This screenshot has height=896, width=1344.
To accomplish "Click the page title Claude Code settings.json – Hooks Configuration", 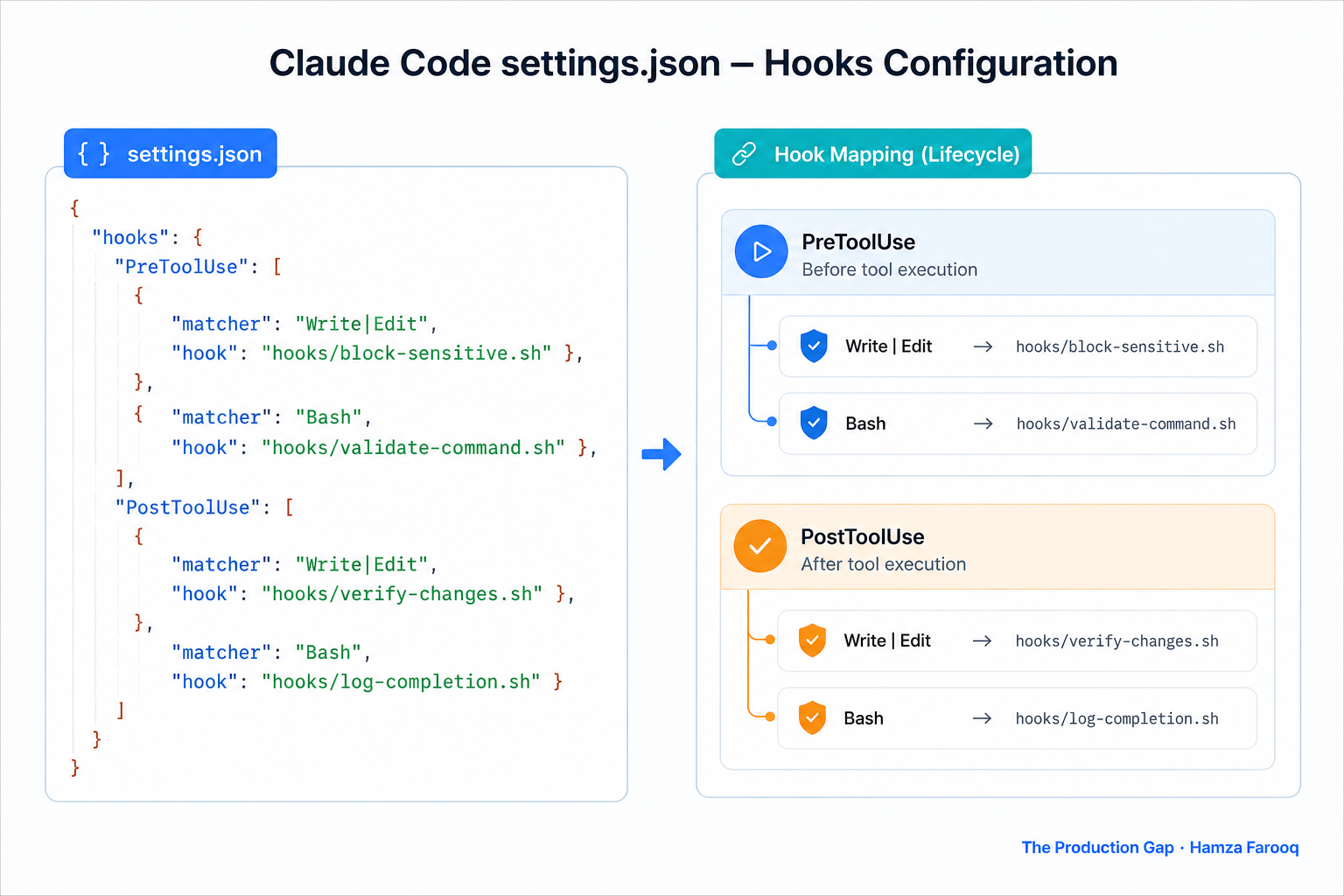I will pos(693,63).
